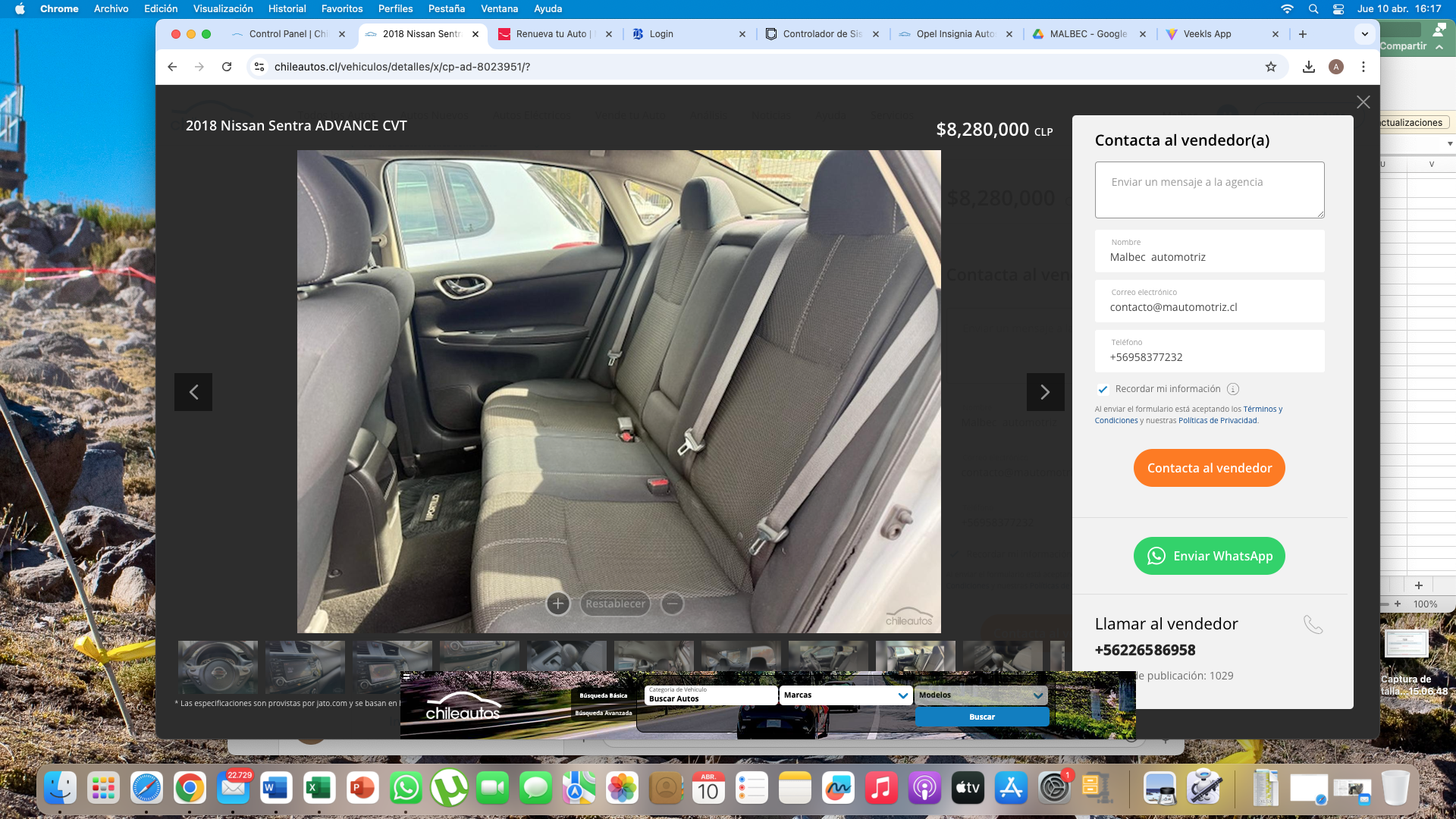
Task: Open uTorrent from the Dock
Action: tap(449, 789)
